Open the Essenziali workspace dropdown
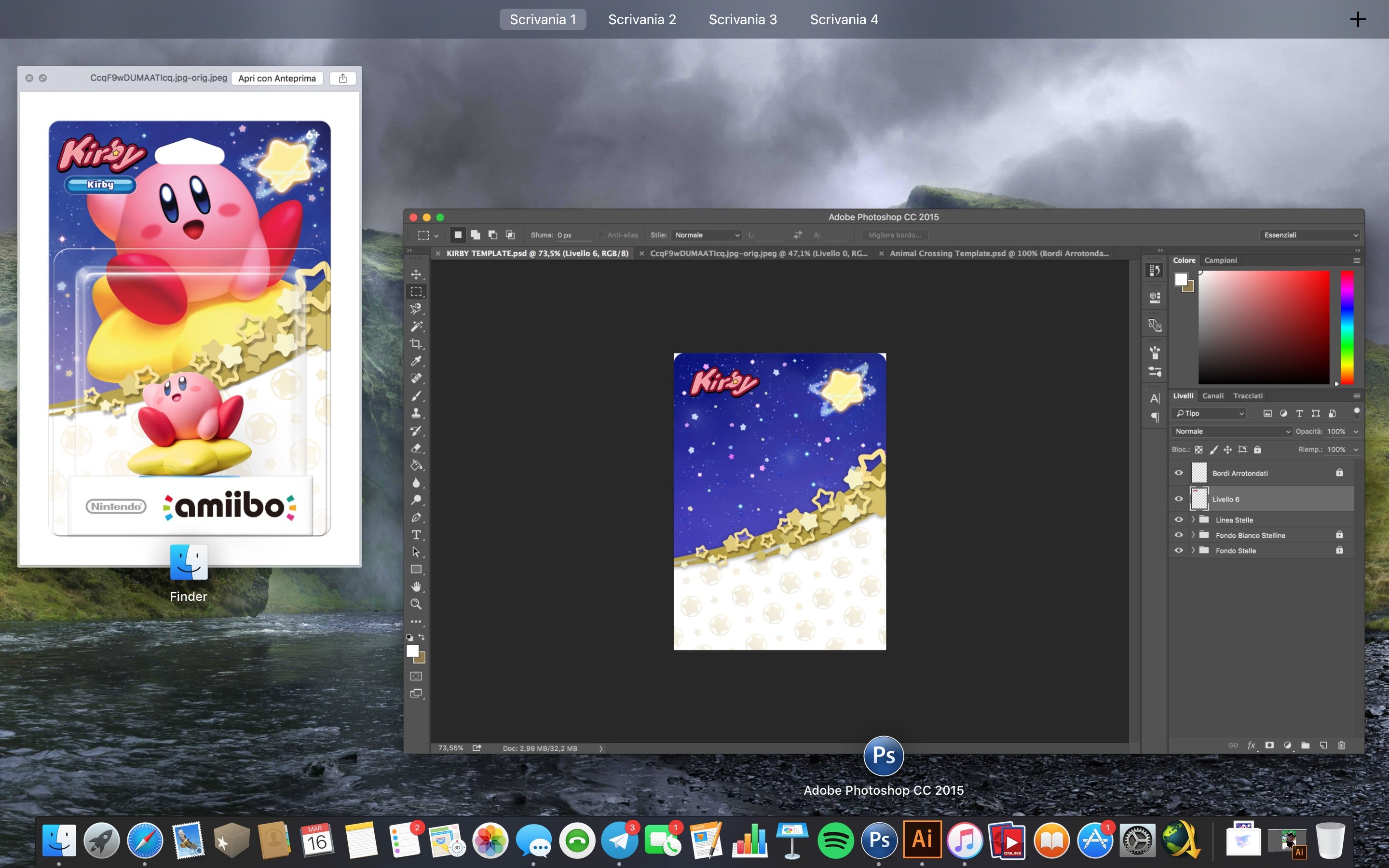This screenshot has width=1389, height=868. 1310,235
